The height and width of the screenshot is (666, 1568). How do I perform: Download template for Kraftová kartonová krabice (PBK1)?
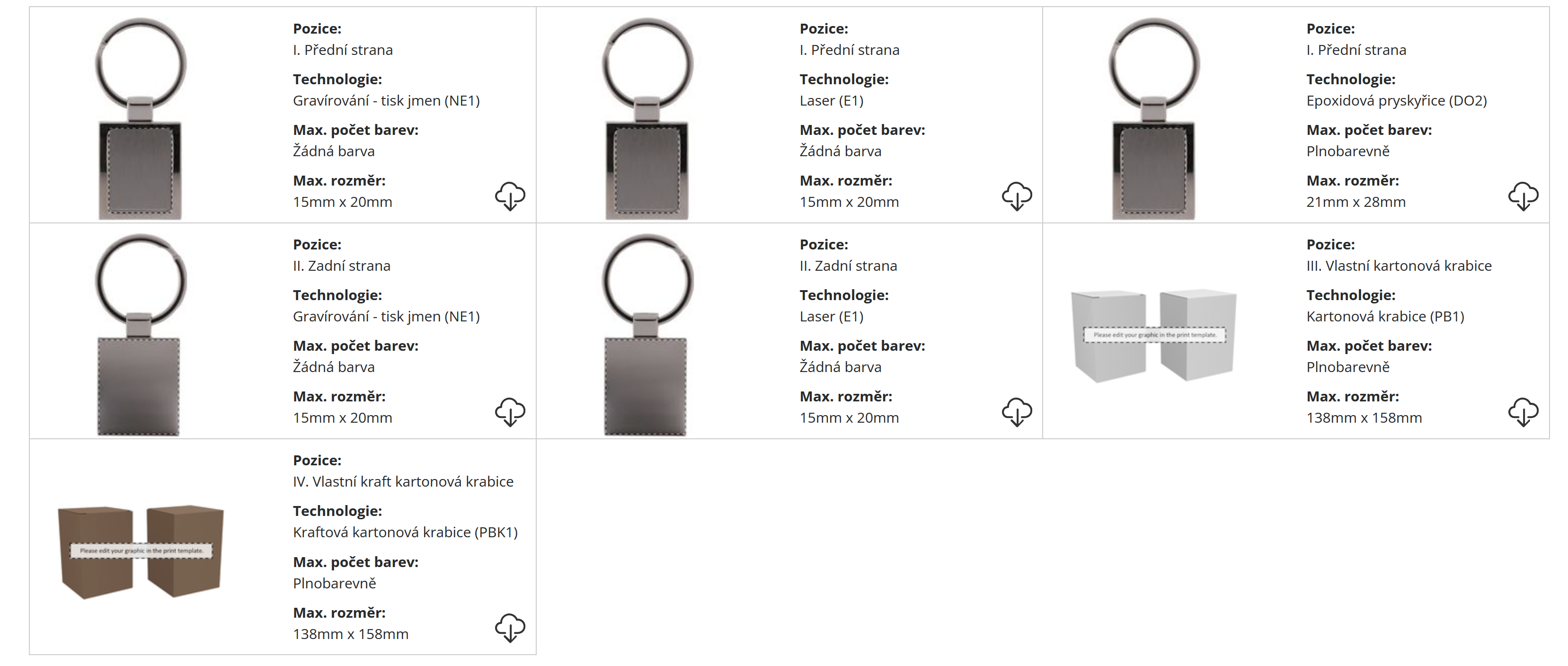coord(510,628)
